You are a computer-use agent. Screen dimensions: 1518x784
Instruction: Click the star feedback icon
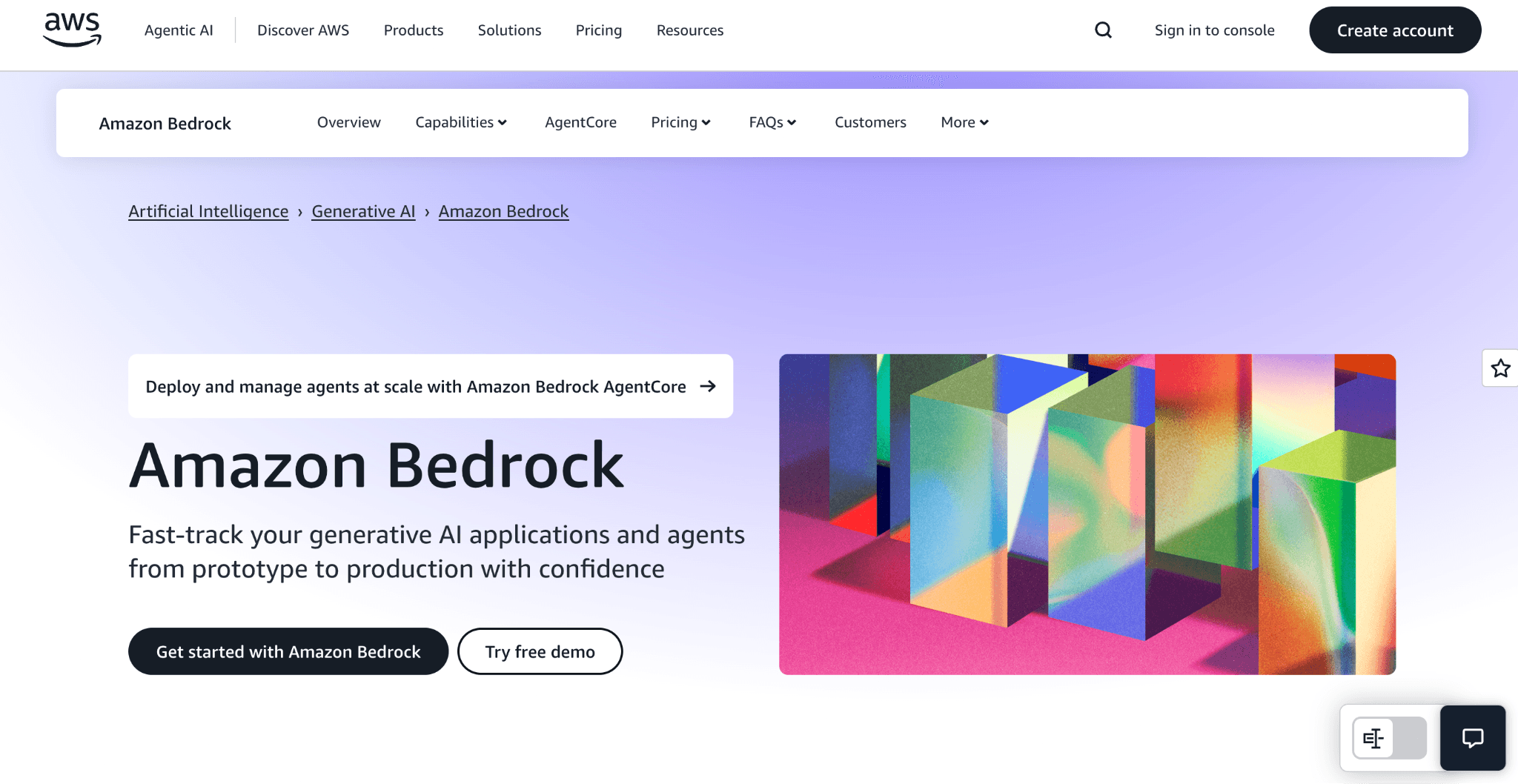pos(1500,368)
